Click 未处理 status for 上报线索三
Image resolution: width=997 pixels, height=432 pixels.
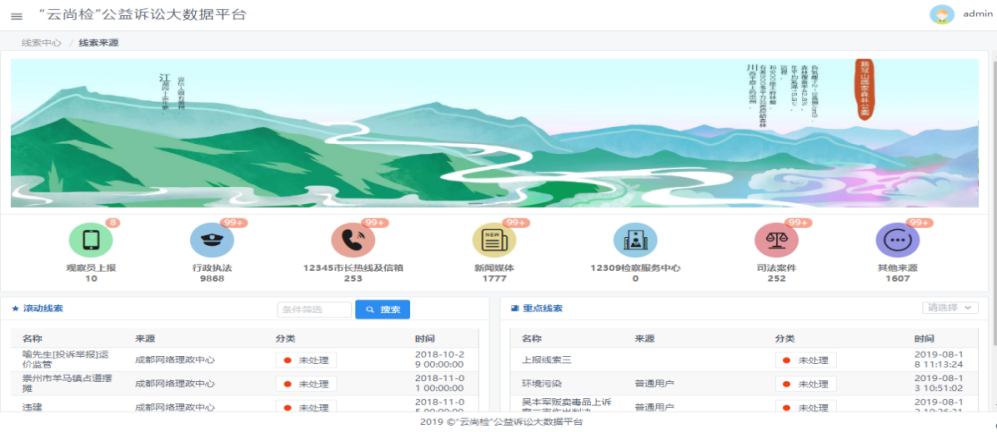(x=806, y=360)
